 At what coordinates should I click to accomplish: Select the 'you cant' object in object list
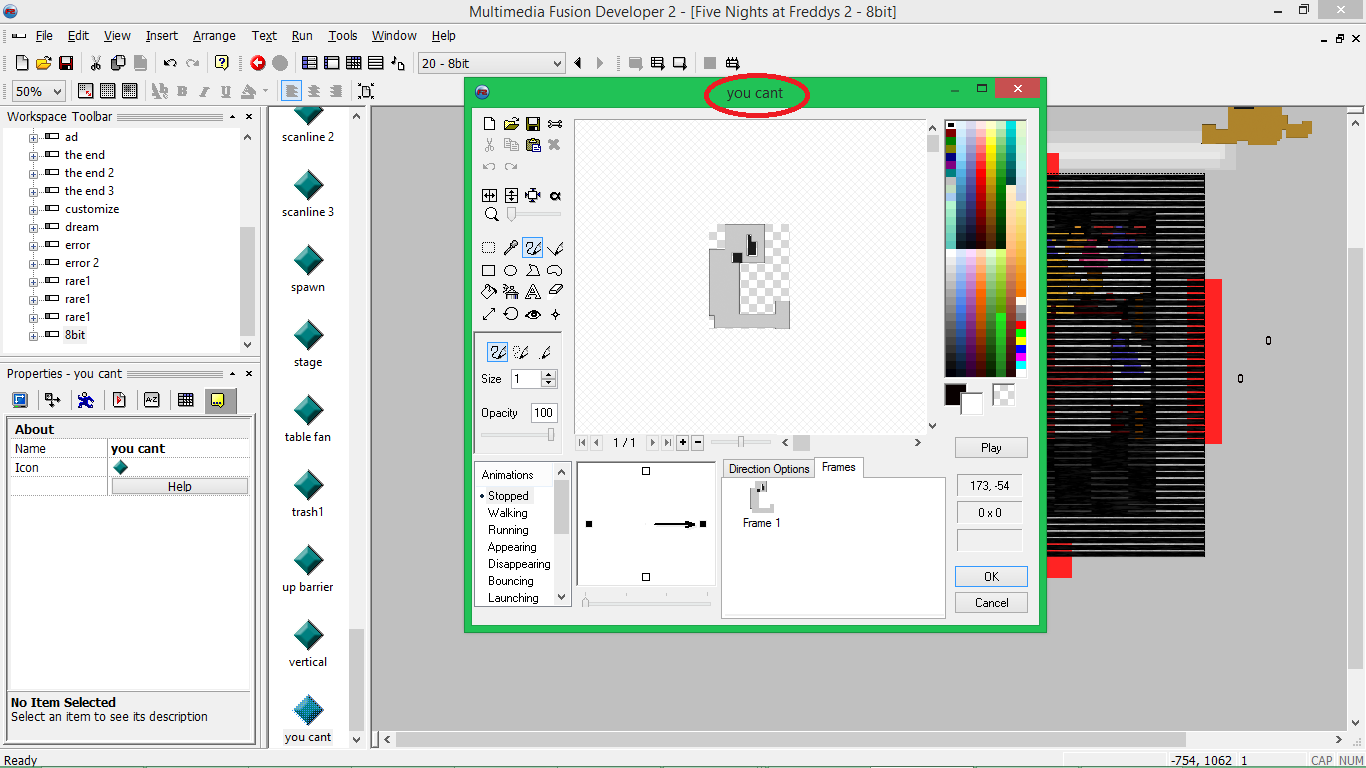pyautogui.click(x=308, y=720)
